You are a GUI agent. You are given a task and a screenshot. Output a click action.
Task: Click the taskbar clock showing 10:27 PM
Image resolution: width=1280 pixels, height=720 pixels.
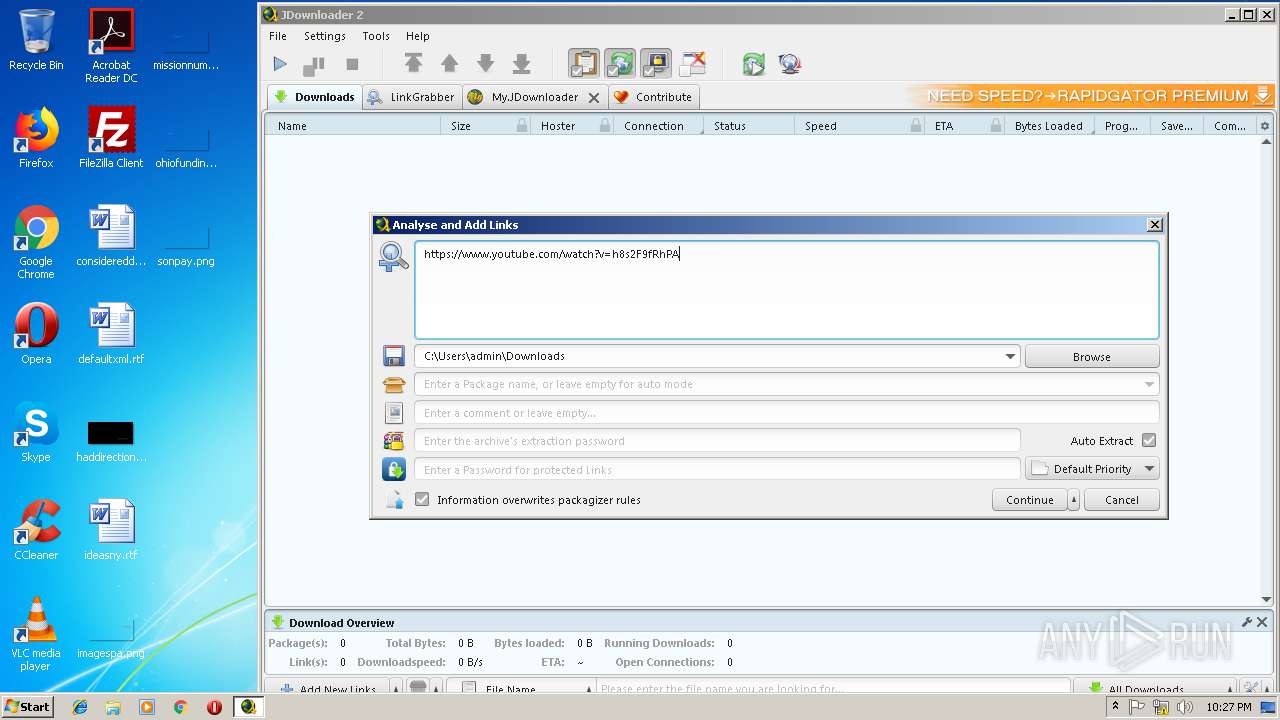[1228, 707]
